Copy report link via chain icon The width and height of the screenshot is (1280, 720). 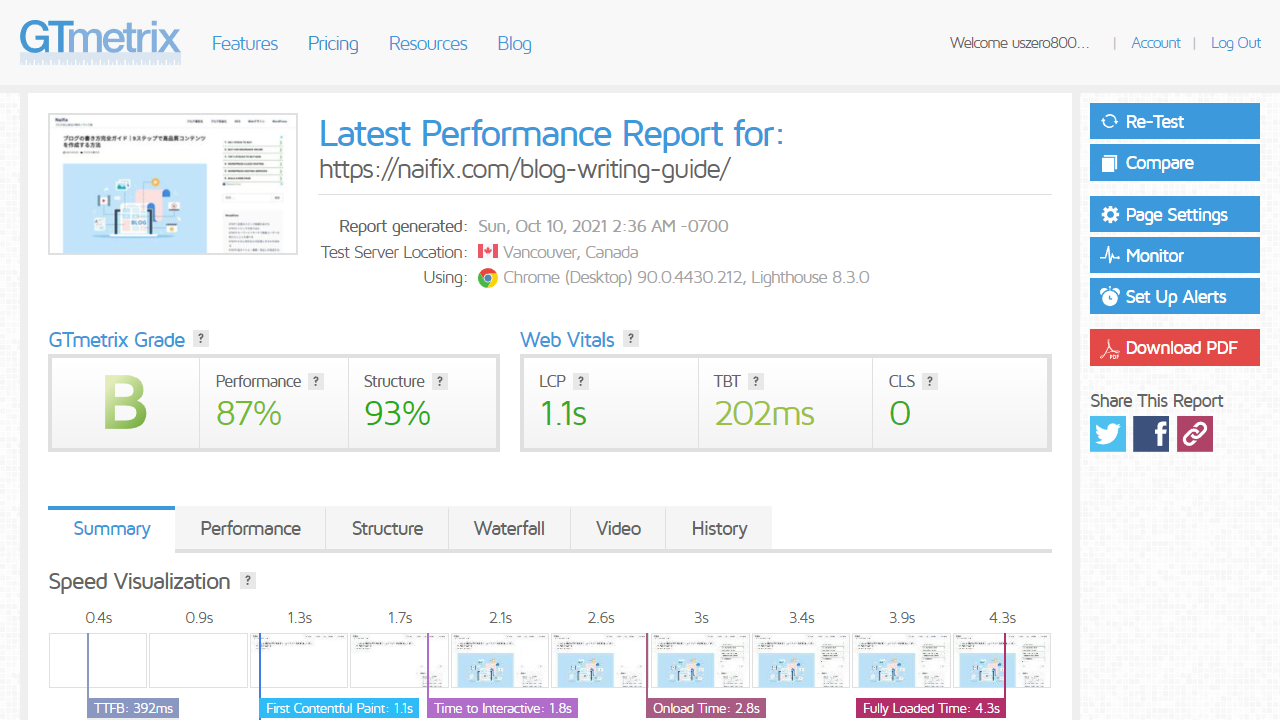click(x=1195, y=434)
